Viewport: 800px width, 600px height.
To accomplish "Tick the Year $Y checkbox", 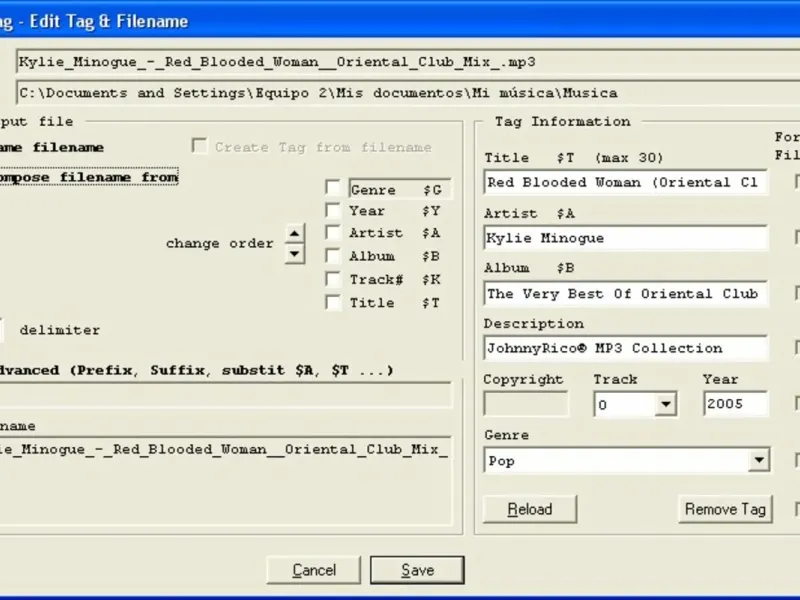I will click(x=333, y=210).
